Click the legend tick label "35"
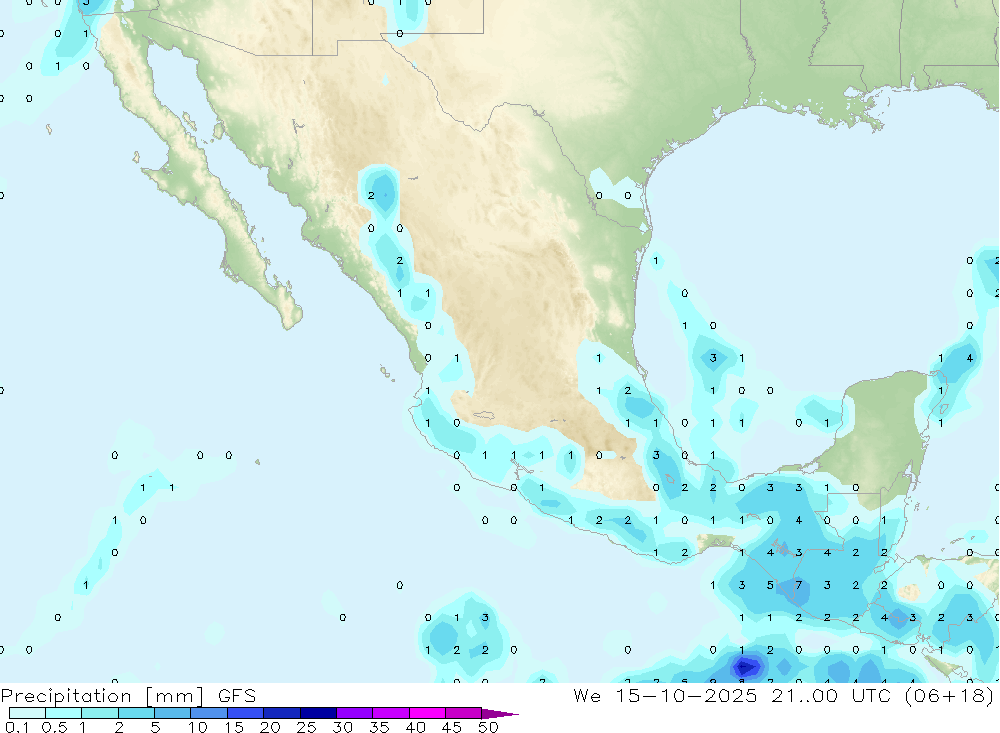Image resolution: width=1000 pixels, height=733 pixels. coord(379,727)
